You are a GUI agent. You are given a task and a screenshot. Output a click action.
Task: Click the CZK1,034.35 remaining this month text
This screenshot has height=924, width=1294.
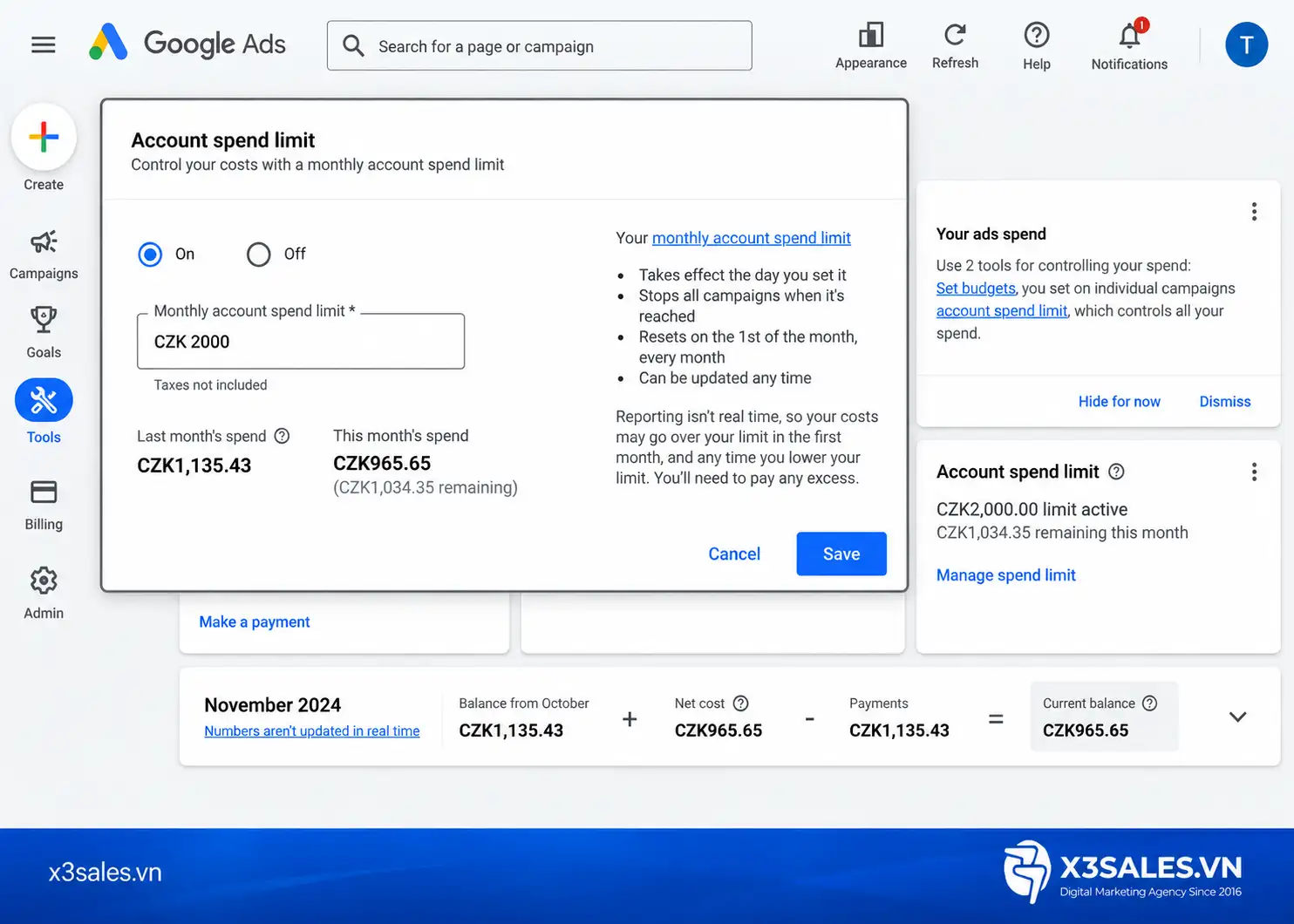click(x=1062, y=533)
